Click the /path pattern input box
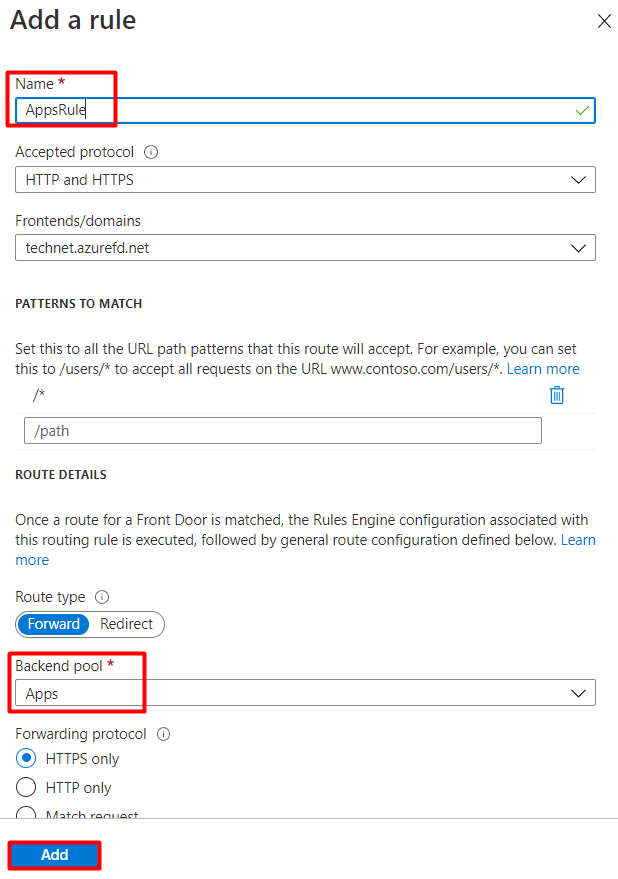The height and width of the screenshot is (879, 618). [282, 431]
